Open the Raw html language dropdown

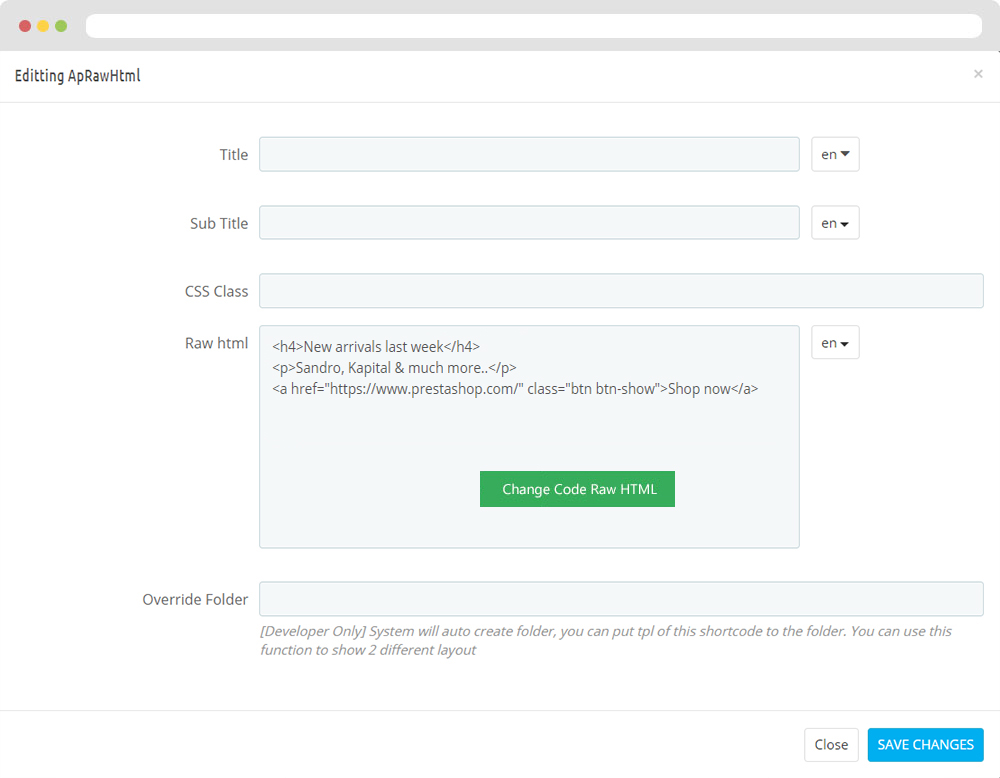pyautogui.click(x=835, y=342)
